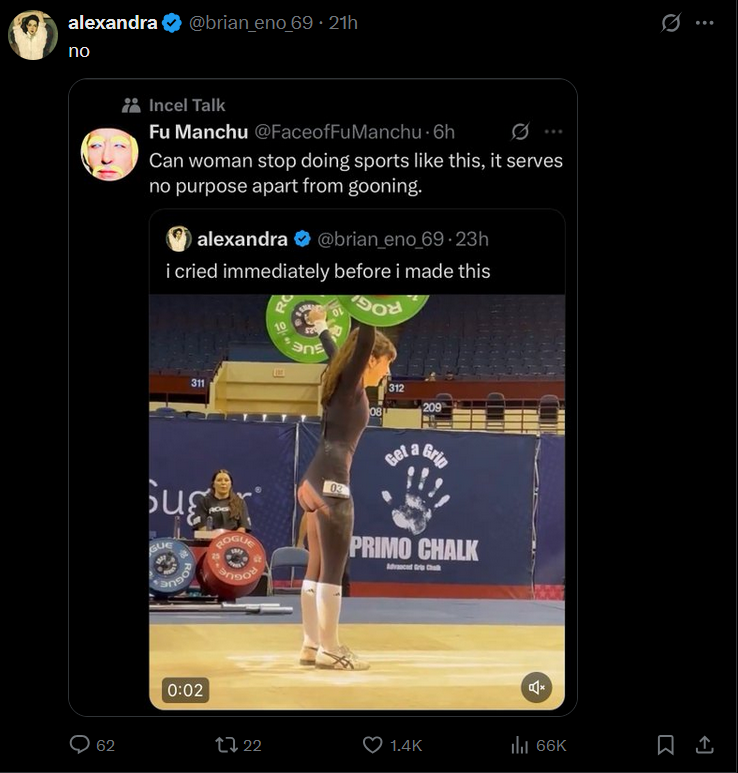The image size is (738, 773).
Task: Play the weightlifting video
Action: (357, 501)
